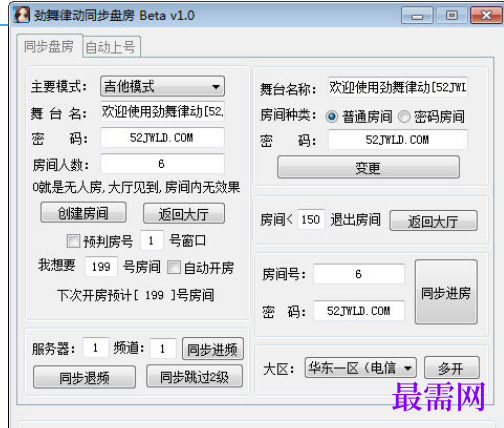This screenshot has height=428, width=504.
Task: Click the 同步退频 button
Action: (x=84, y=377)
